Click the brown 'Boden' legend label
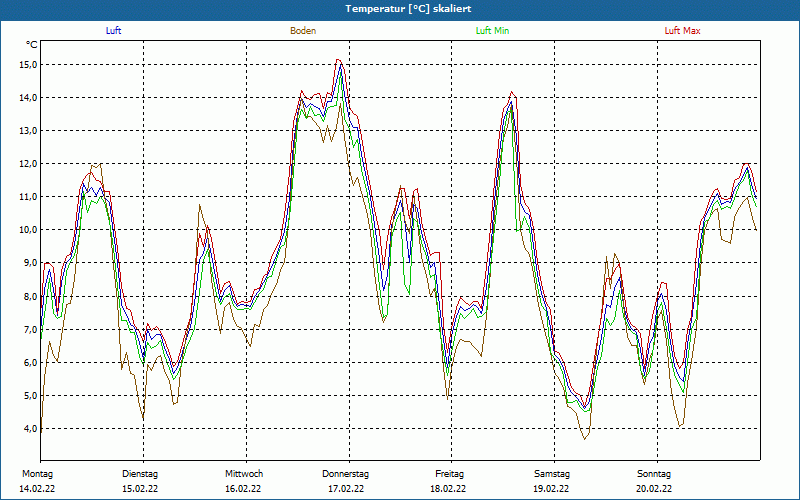Screen dimensions: 800x500 click(303, 31)
